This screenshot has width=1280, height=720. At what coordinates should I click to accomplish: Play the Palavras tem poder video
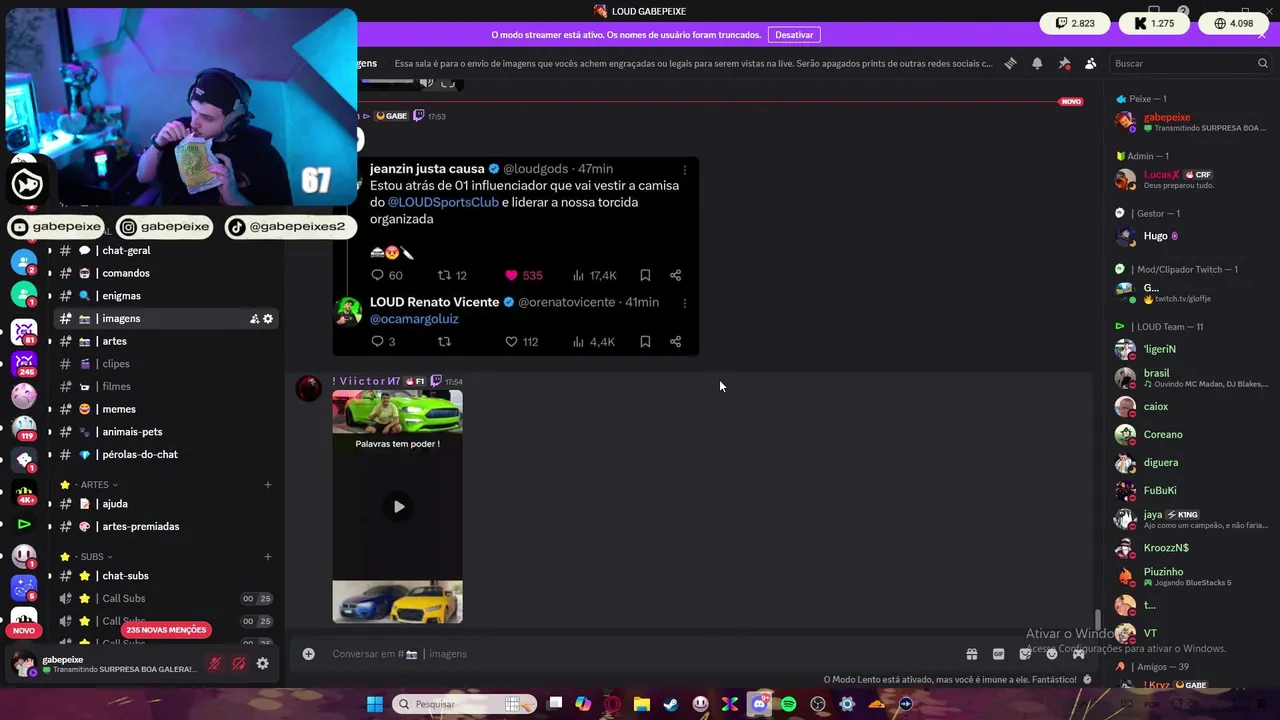click(x=398, y=507)
